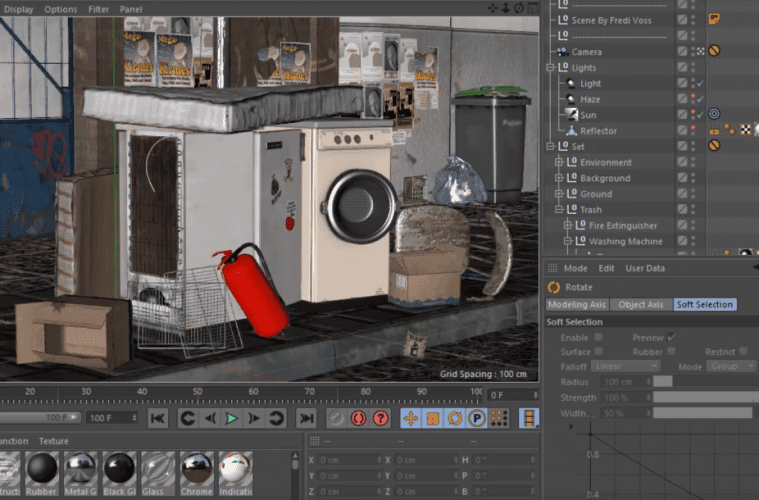Toggle the Preview checkbox
This screenshot has width=759, height=500.
(x=671, y=338)
